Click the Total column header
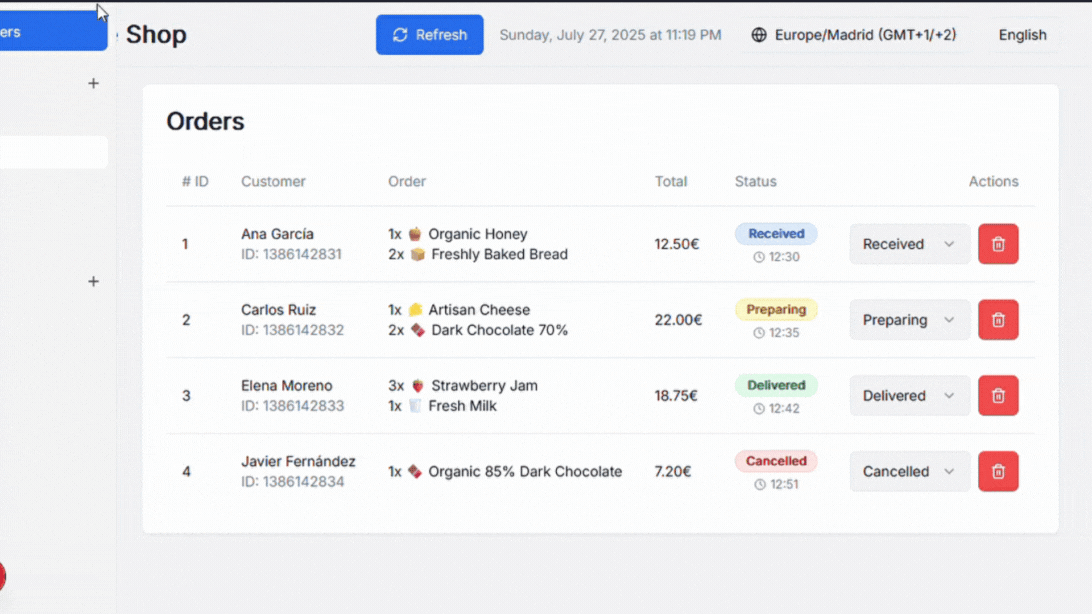Image resolution: width=1092 pixels, height=614 pixels. pyautogui.click(x=671, y=181)
